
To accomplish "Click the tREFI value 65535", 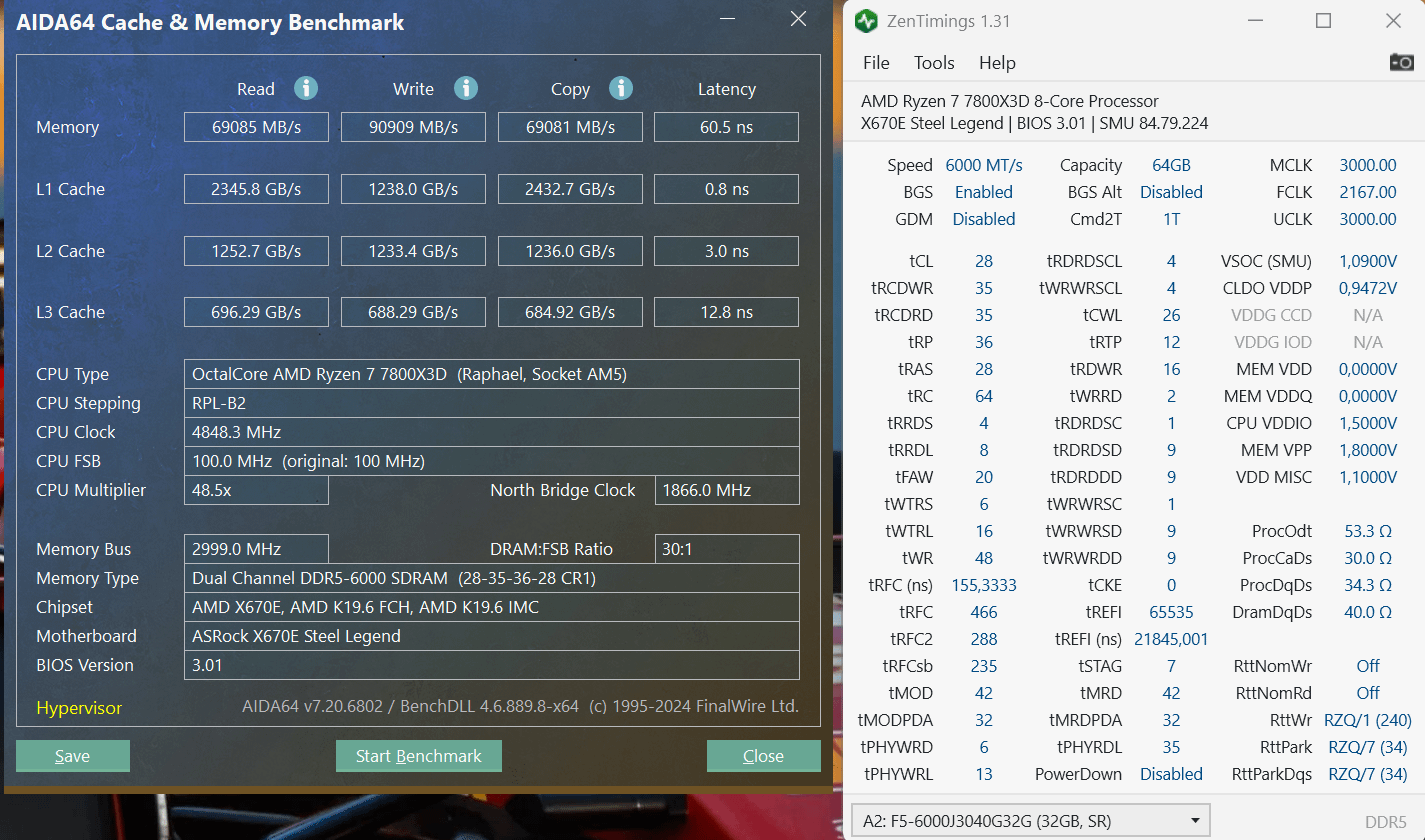I will tap(1171, 612).
